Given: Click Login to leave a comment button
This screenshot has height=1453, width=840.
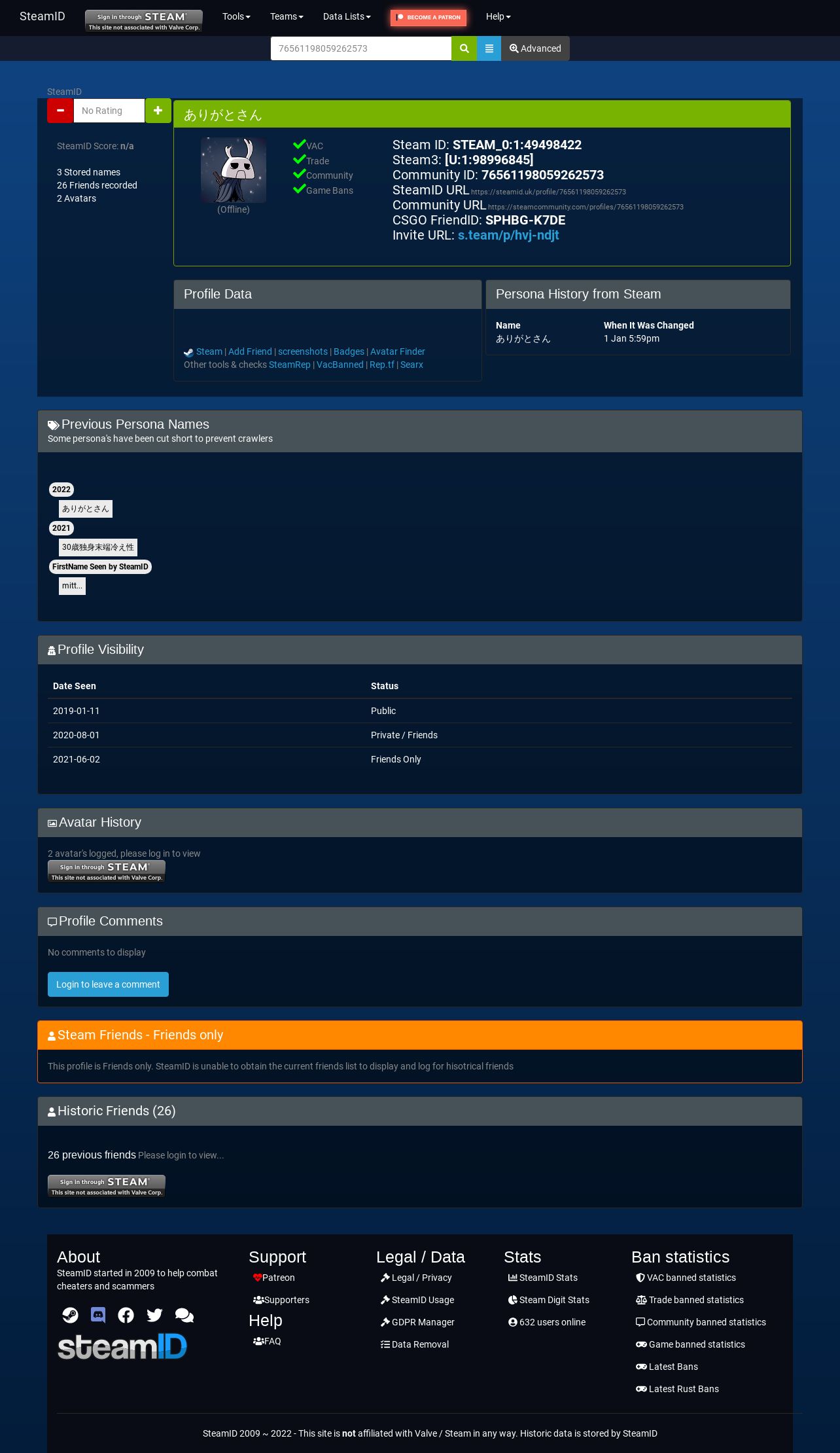Looking at the screenshot, I should [108, 984].
